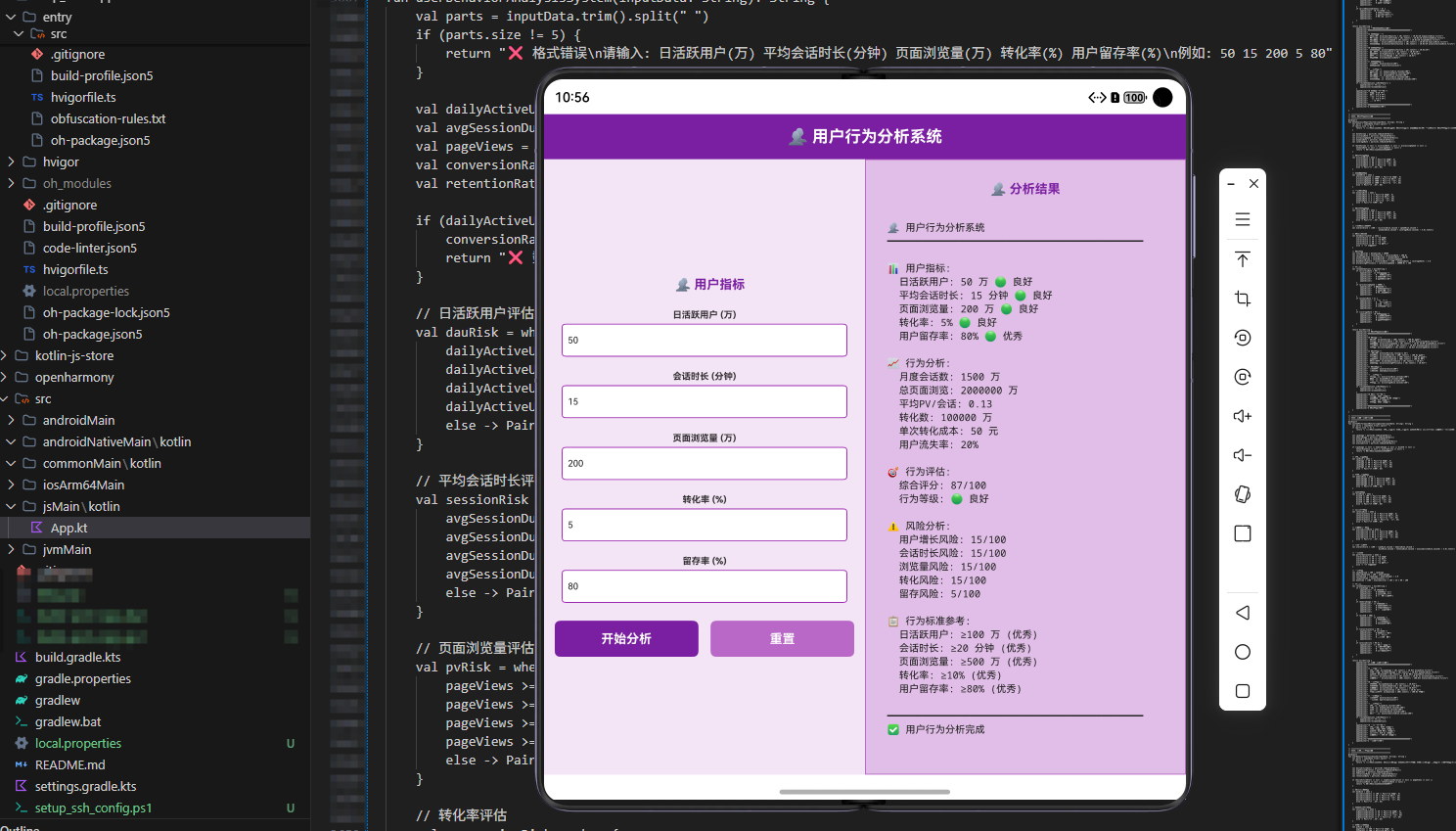Take a screenshot of the emulator

click(x=1243, y=299)
